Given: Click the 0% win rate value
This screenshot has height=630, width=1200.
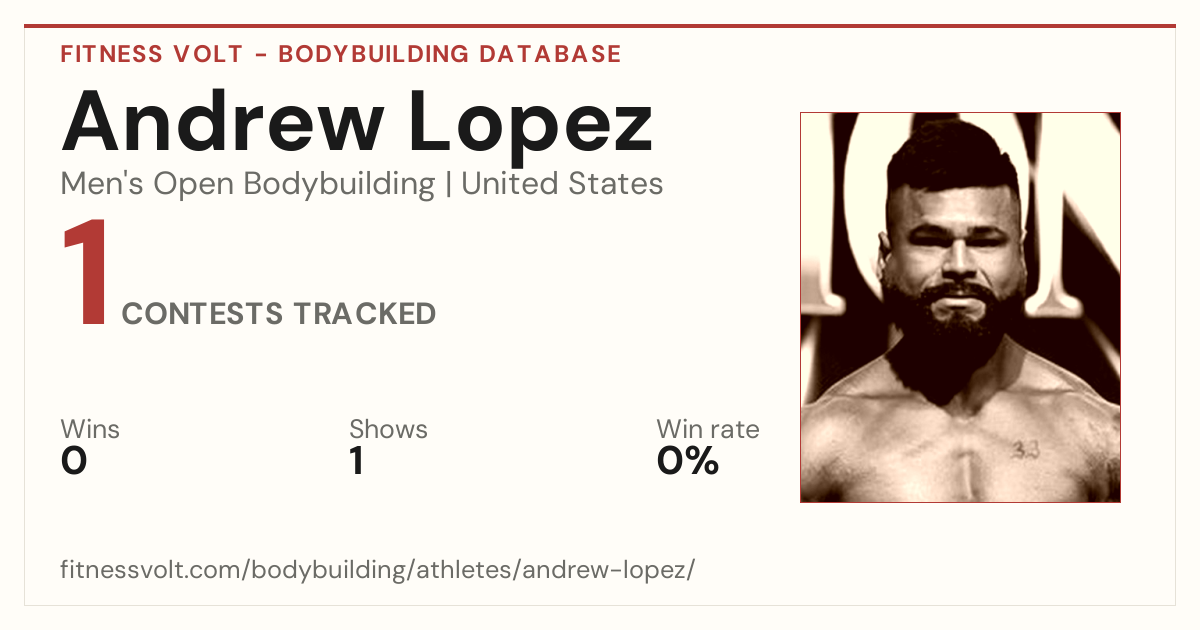Looking at the screenshot, I should (688, 462).
